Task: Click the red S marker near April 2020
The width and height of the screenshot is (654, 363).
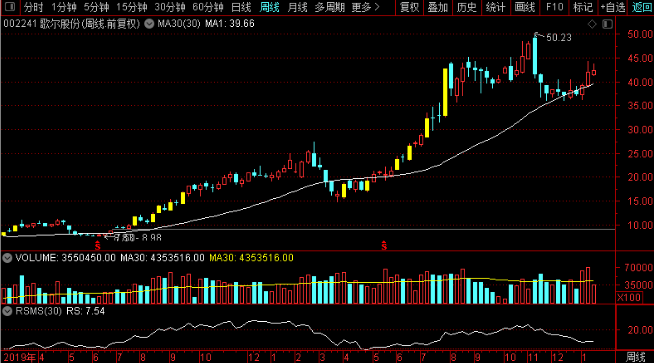Action: 384,246
